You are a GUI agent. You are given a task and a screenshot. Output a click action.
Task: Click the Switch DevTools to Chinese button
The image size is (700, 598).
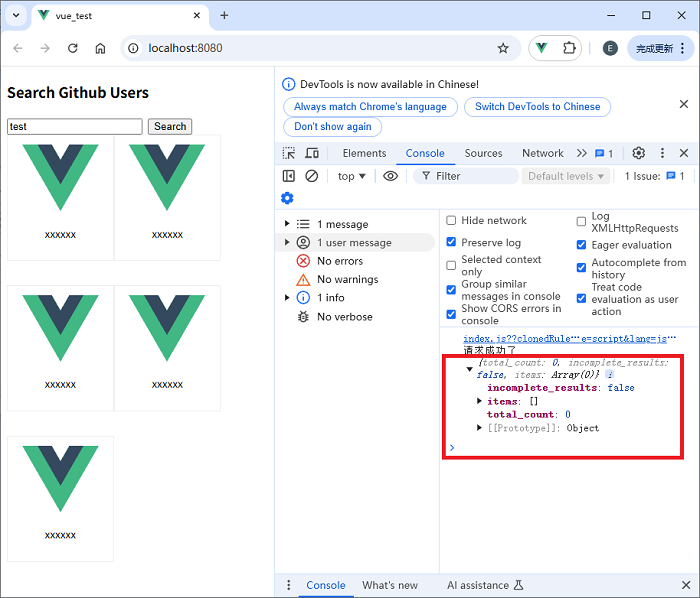pyautogui.click(x=538, y=107)
